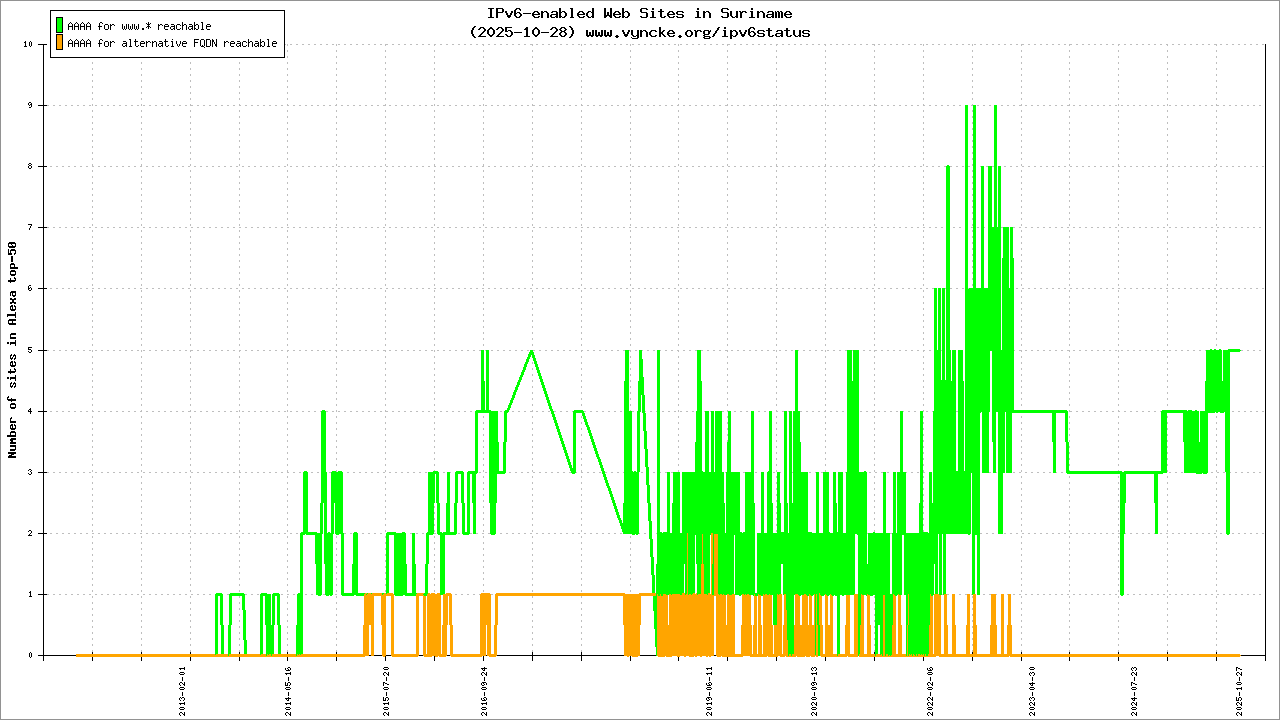
Task: Click the 2025-10-27 date label
Action: [1238, 691]
